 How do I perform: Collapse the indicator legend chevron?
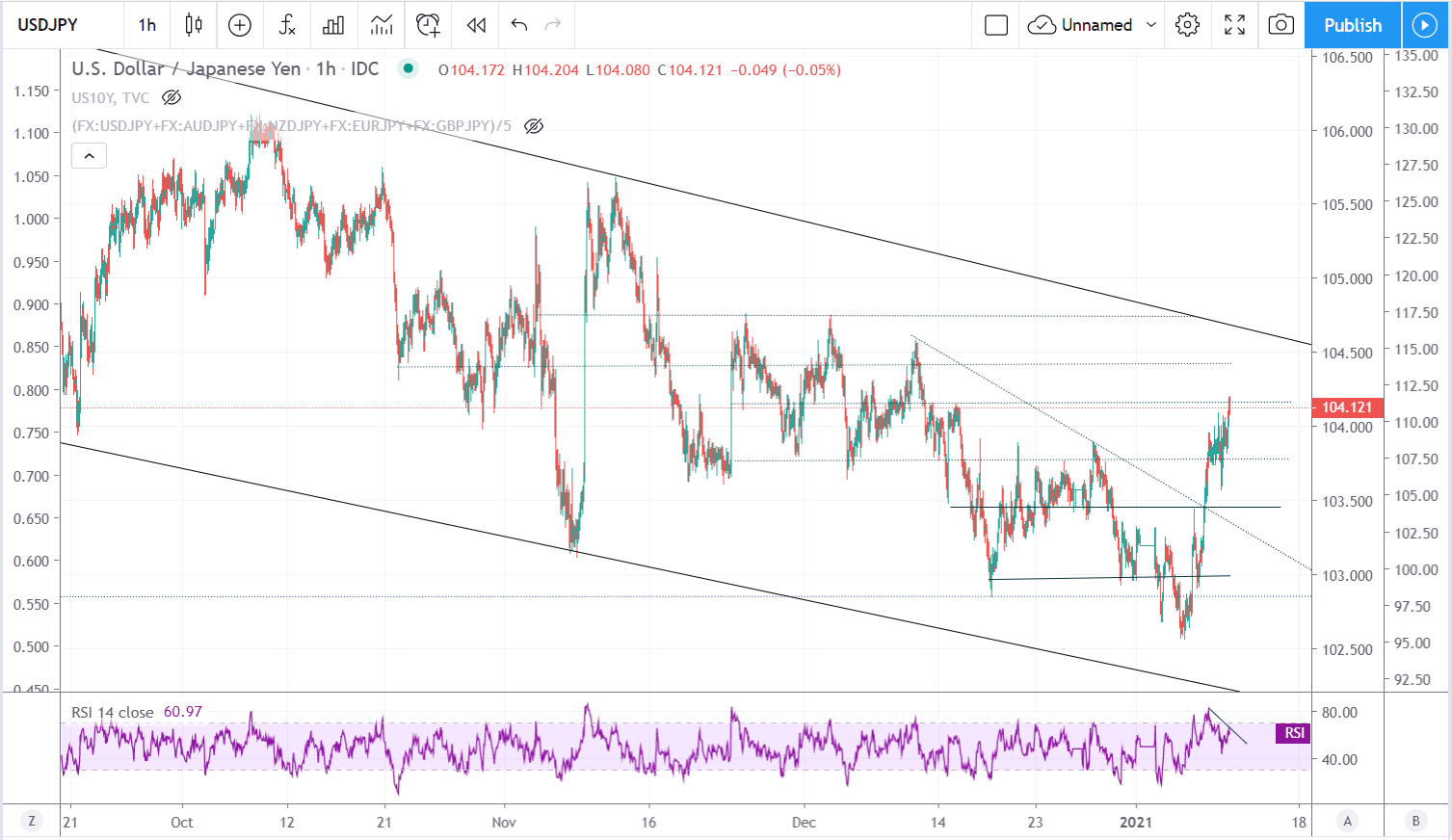click(89, 155)
